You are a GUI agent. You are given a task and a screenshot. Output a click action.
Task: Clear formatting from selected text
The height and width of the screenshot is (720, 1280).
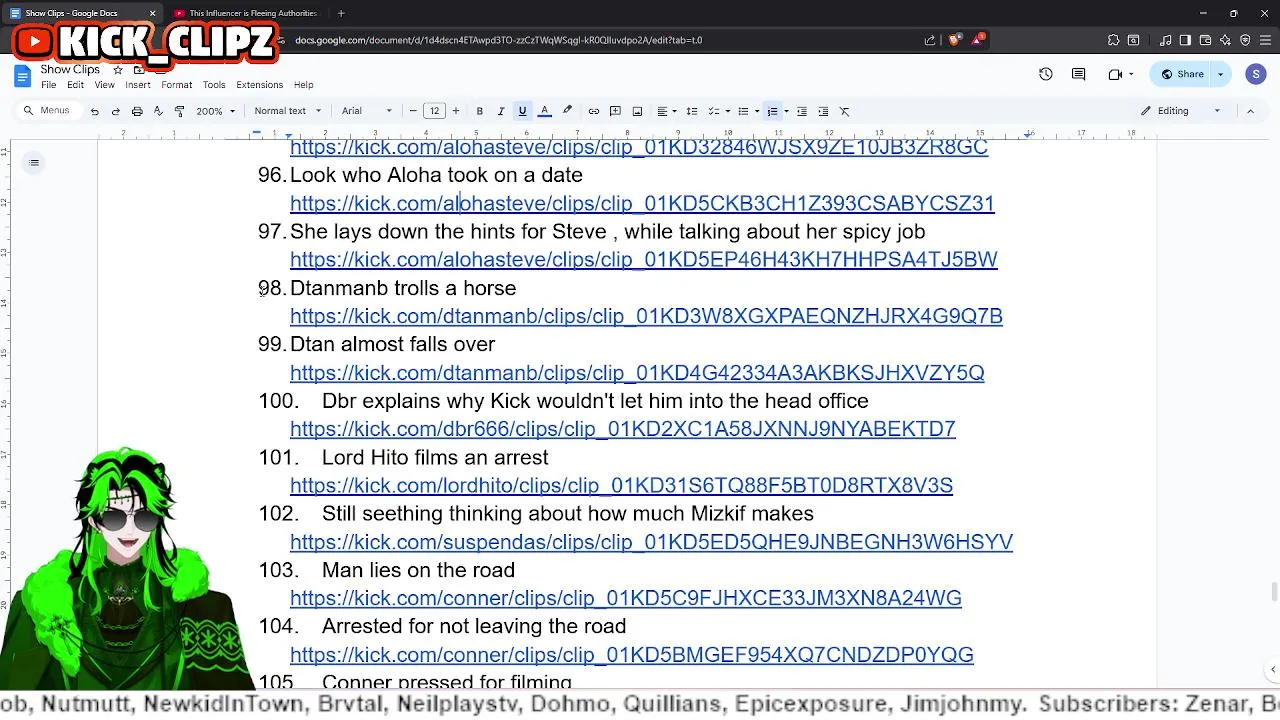[x=845, y=111]
